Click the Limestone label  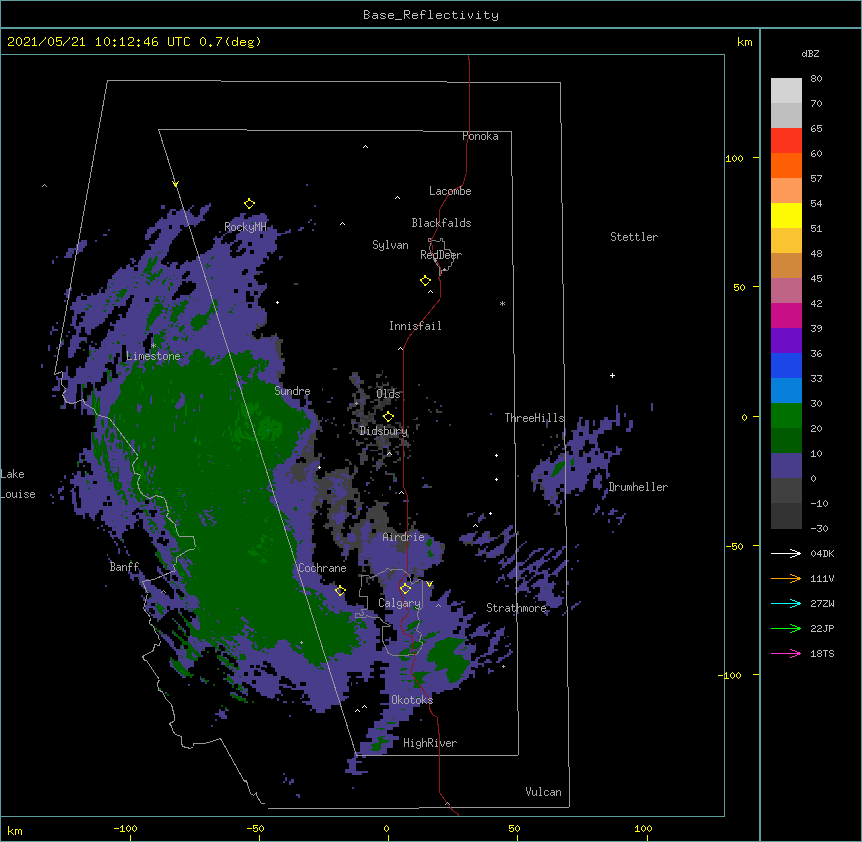(153, 356)
